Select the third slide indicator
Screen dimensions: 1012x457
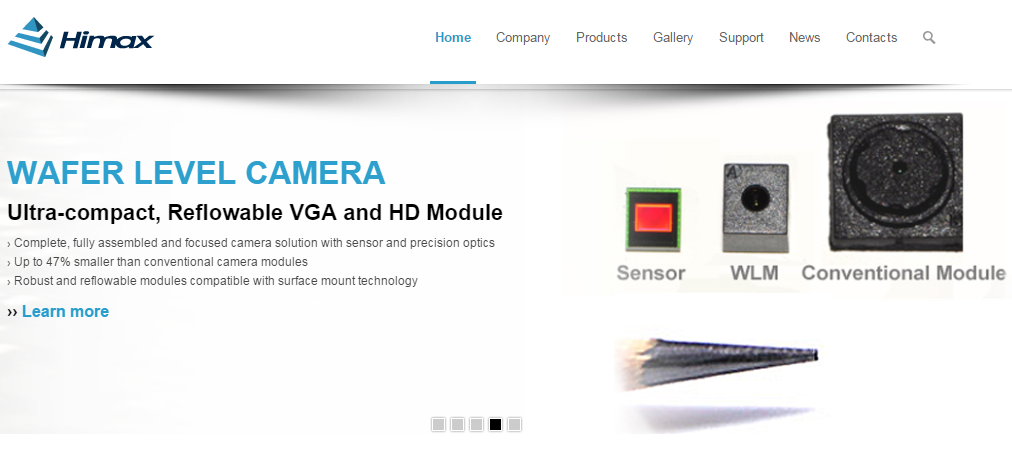point(476,424)
